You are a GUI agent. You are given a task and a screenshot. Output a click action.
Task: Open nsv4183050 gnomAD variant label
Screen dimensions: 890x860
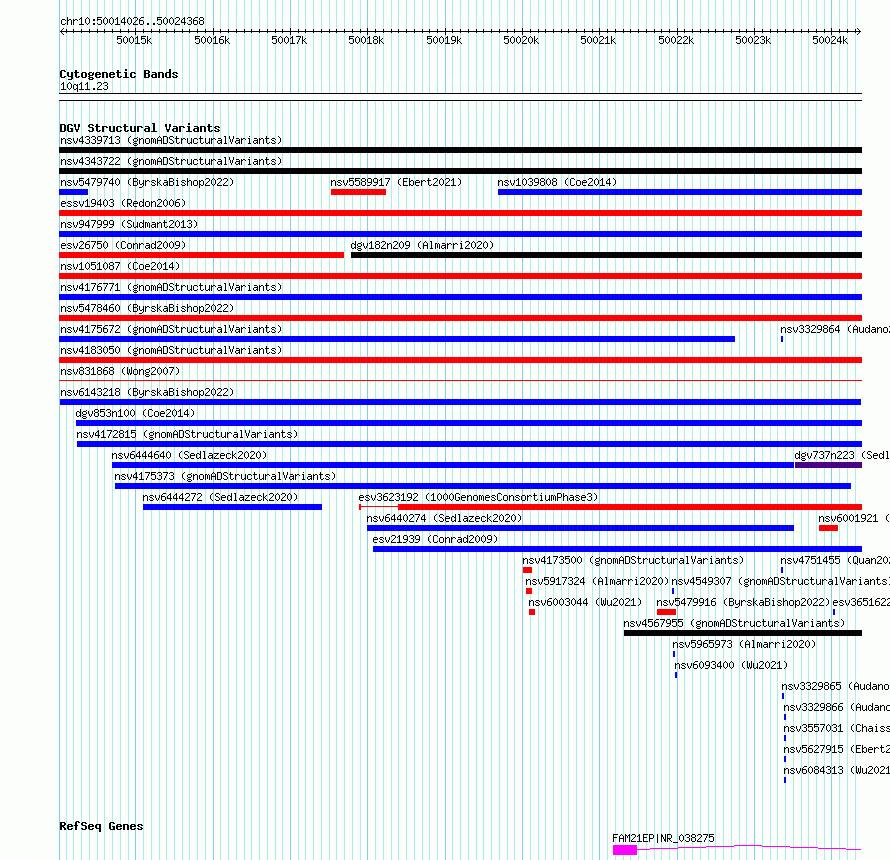(x=171, y=350)
